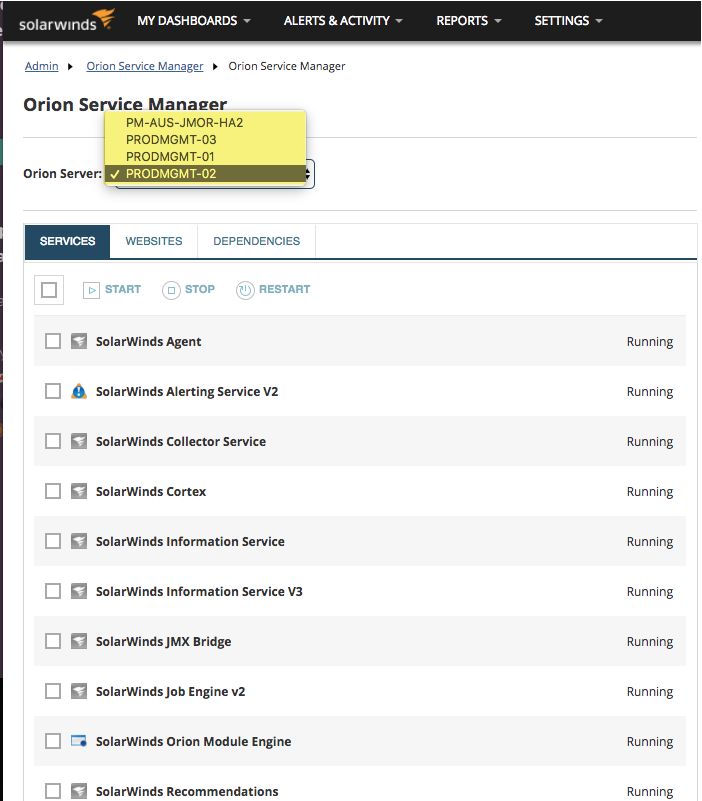This screenshot has width=702, height=801.
Task: Check the SolarWinds Cortex checkbox
Action: (53, 491)
